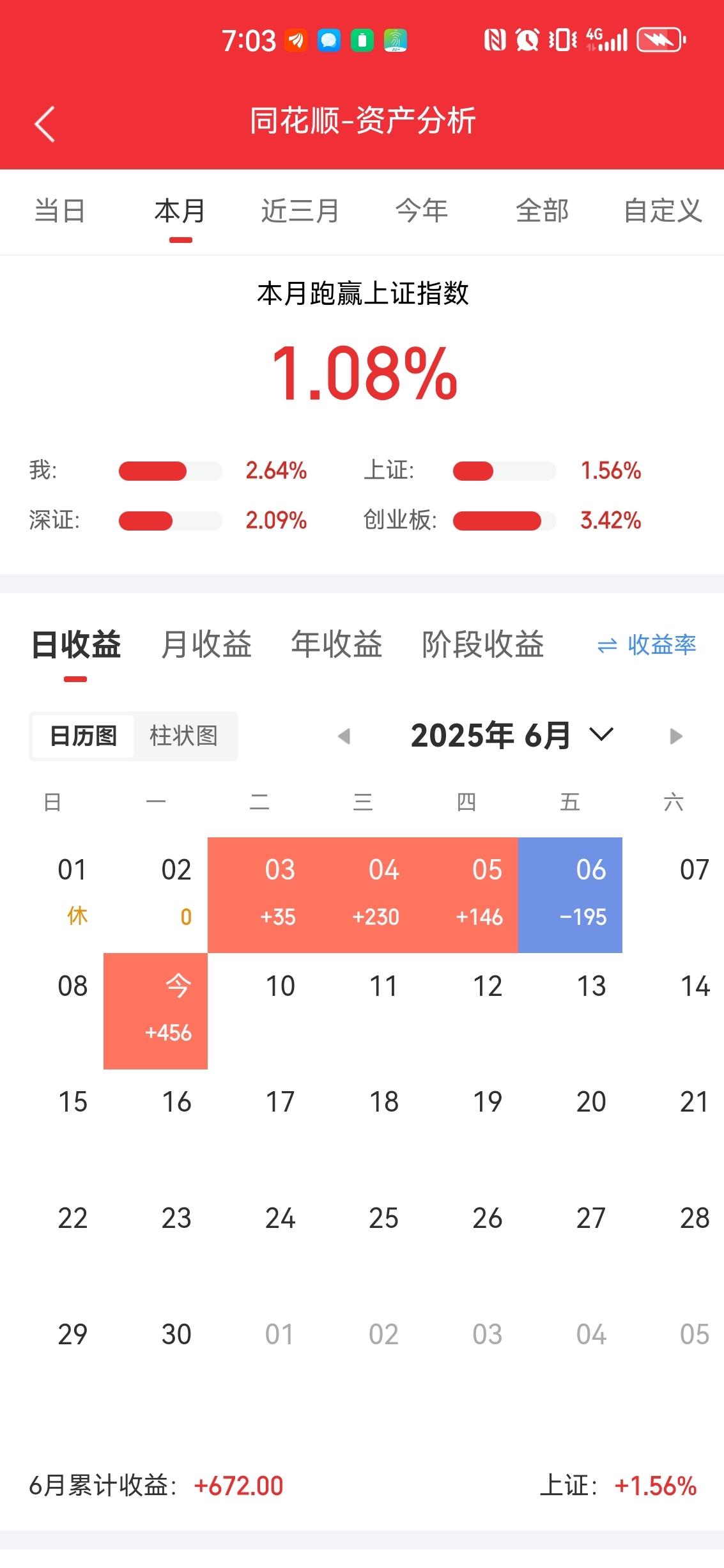Open the 阶段收益 tab
Viewport: 724px width, 1568px height.
482,644
